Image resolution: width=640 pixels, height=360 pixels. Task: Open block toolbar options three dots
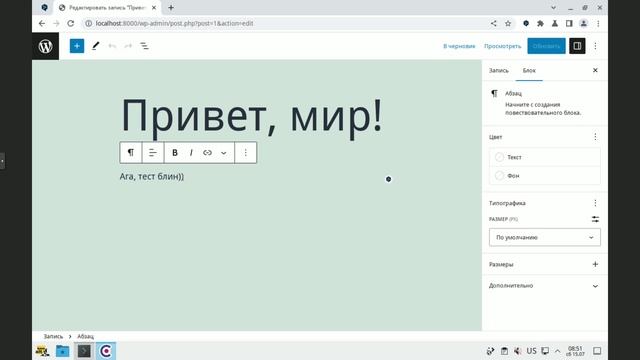click(246, 153)
